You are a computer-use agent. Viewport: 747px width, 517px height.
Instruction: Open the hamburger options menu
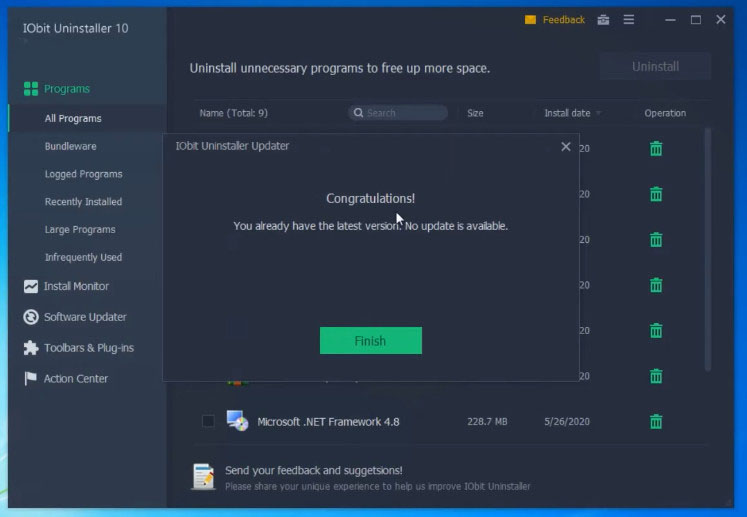629,20
